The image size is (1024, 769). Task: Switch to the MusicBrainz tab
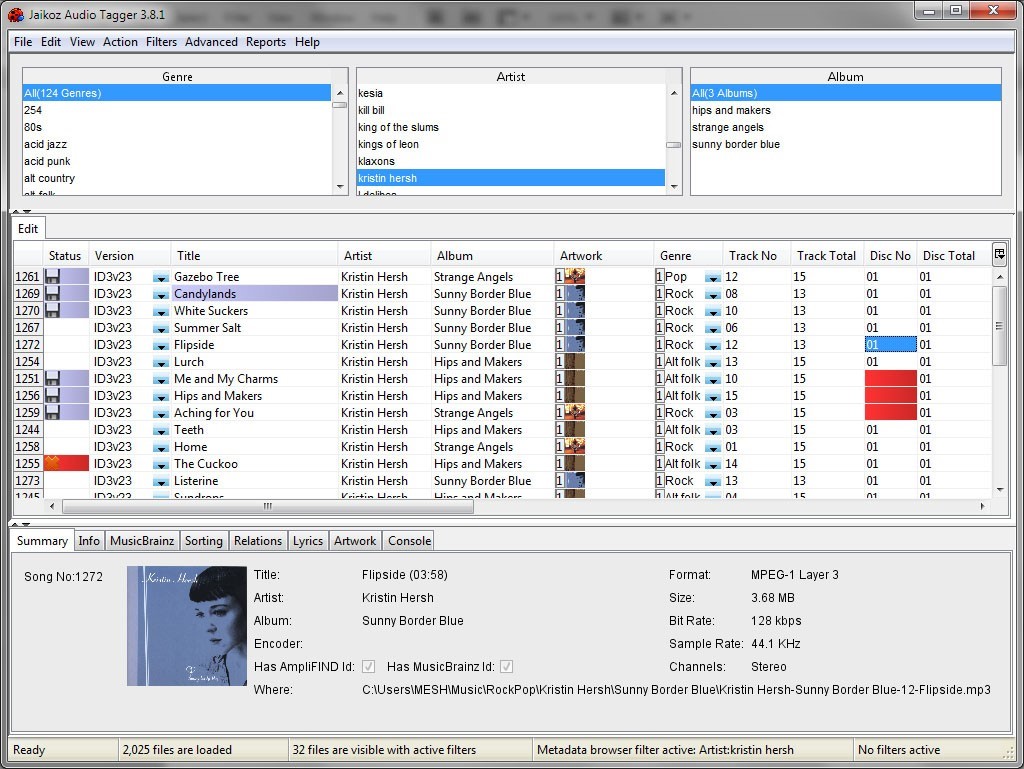[x=142, y=541]
